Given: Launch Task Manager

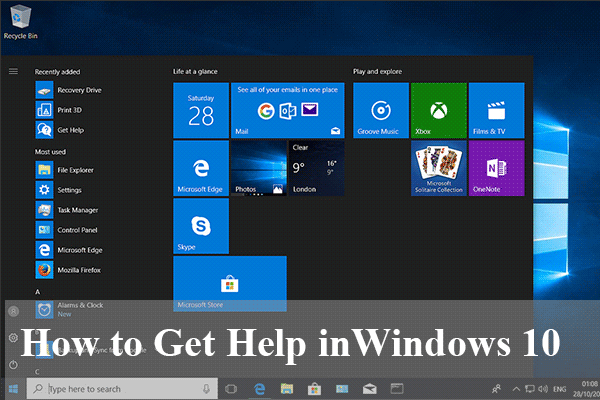Looking at the screenshot, I should [x=76, y=210].
